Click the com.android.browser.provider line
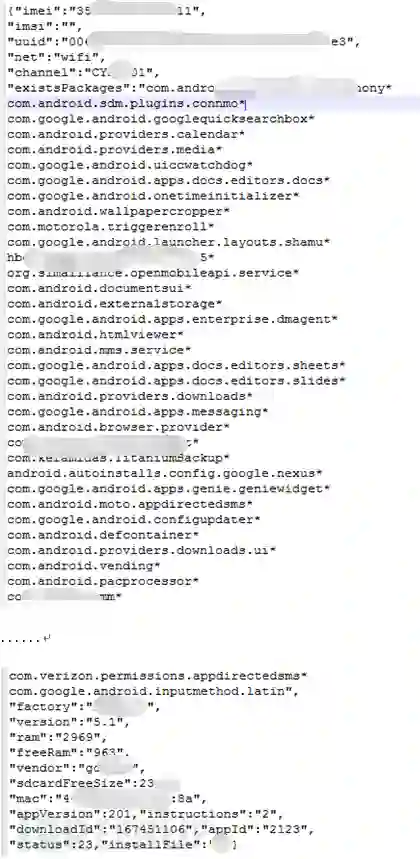420x859 pixels. click(119, 426)
